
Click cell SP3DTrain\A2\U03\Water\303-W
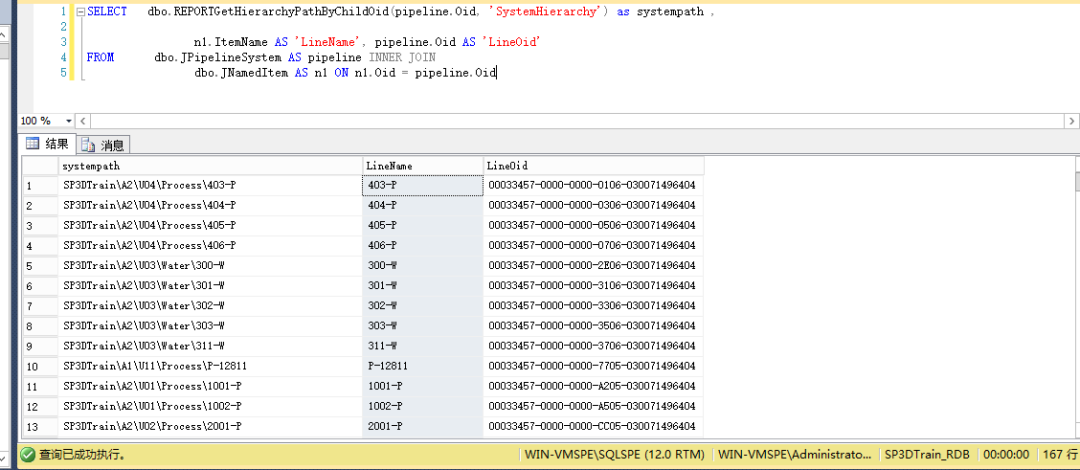[x=210, y=325]
